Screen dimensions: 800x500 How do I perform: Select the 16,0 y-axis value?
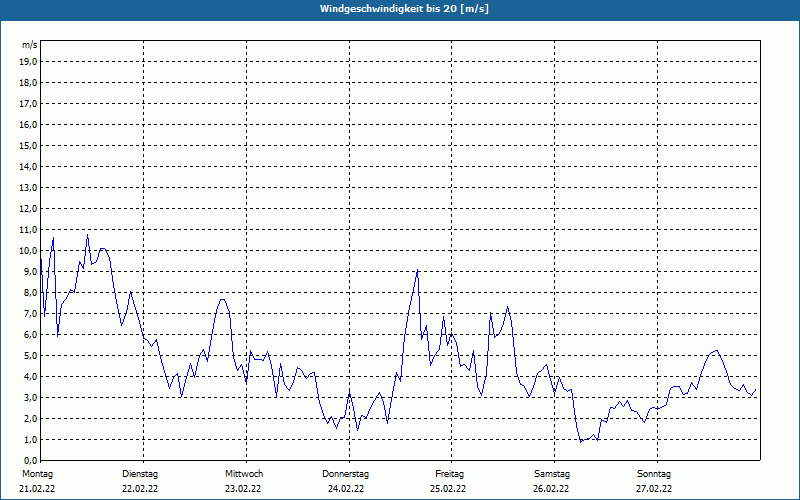tap(29, 124)
